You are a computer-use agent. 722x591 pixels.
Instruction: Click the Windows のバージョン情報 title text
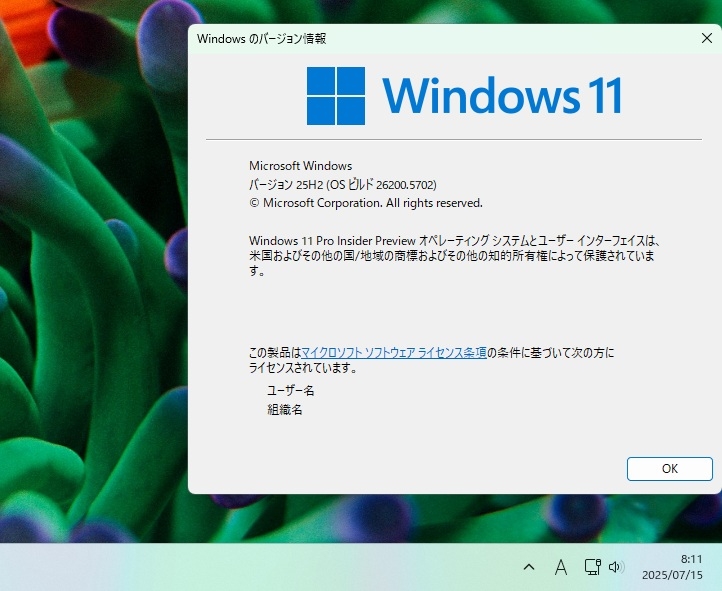coord(262,39)
